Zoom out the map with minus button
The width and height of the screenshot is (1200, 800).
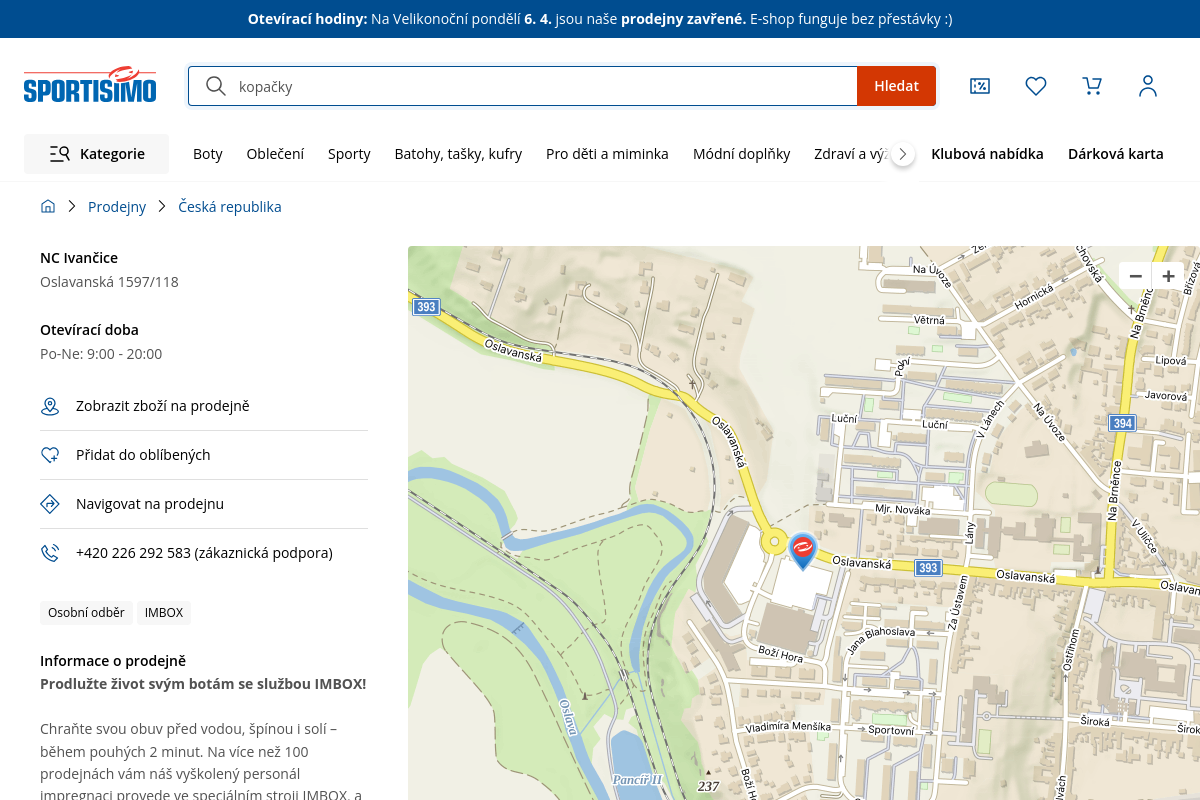(1135, 276)
